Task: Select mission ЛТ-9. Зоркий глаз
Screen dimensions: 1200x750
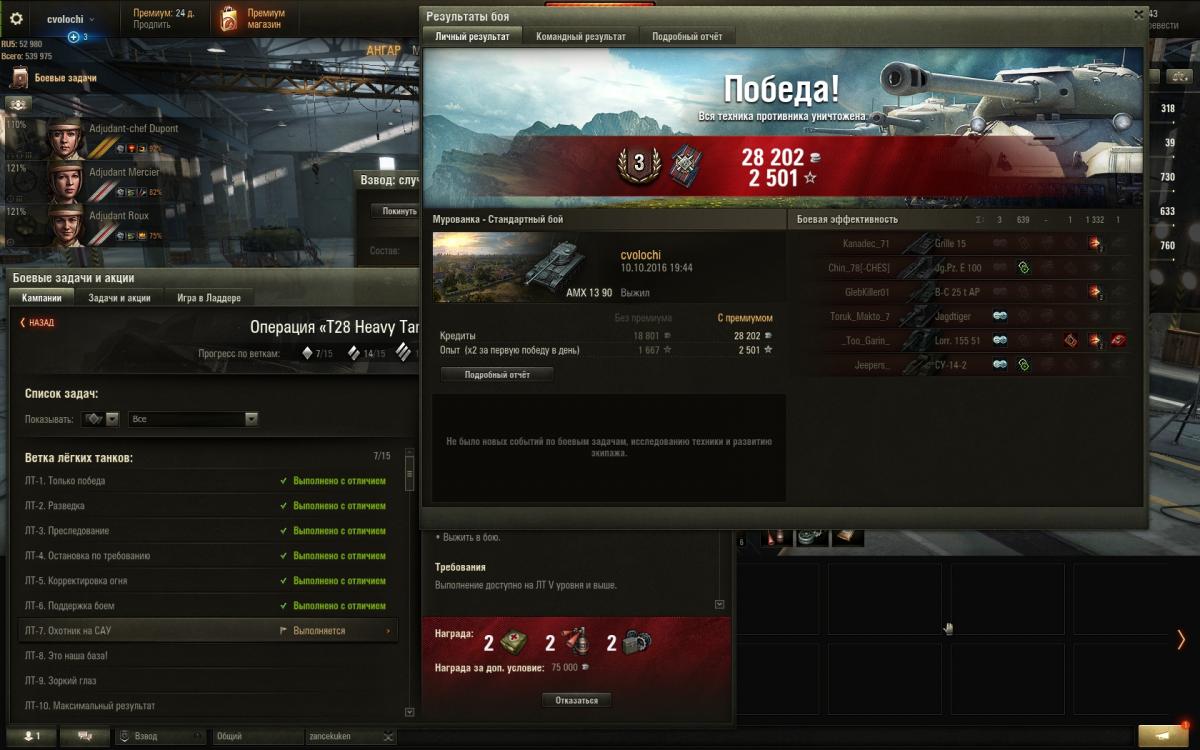Action: coord(208,681)
